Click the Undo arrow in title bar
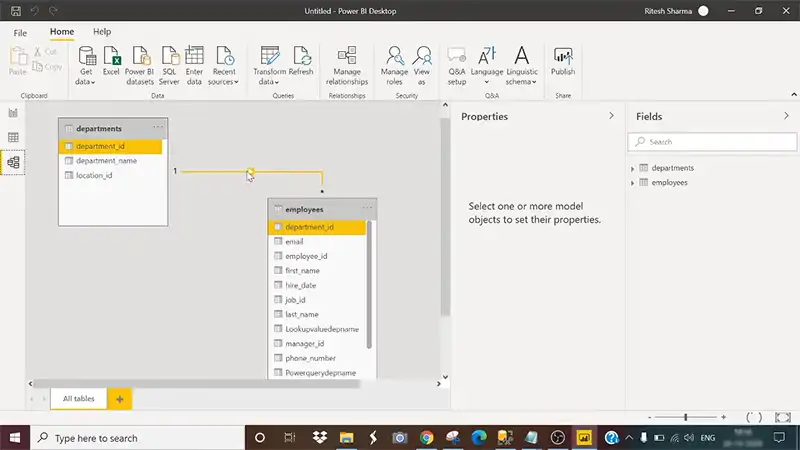 [35, 11]
